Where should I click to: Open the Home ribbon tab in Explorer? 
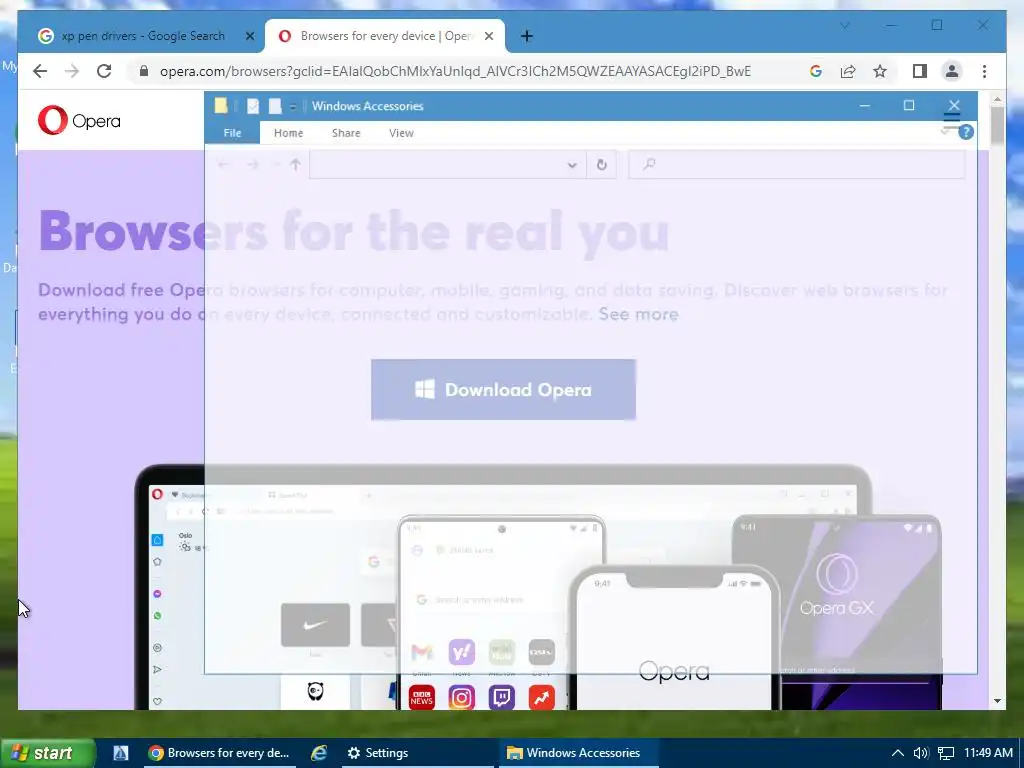pyautogui.click(x=288, y=133)
